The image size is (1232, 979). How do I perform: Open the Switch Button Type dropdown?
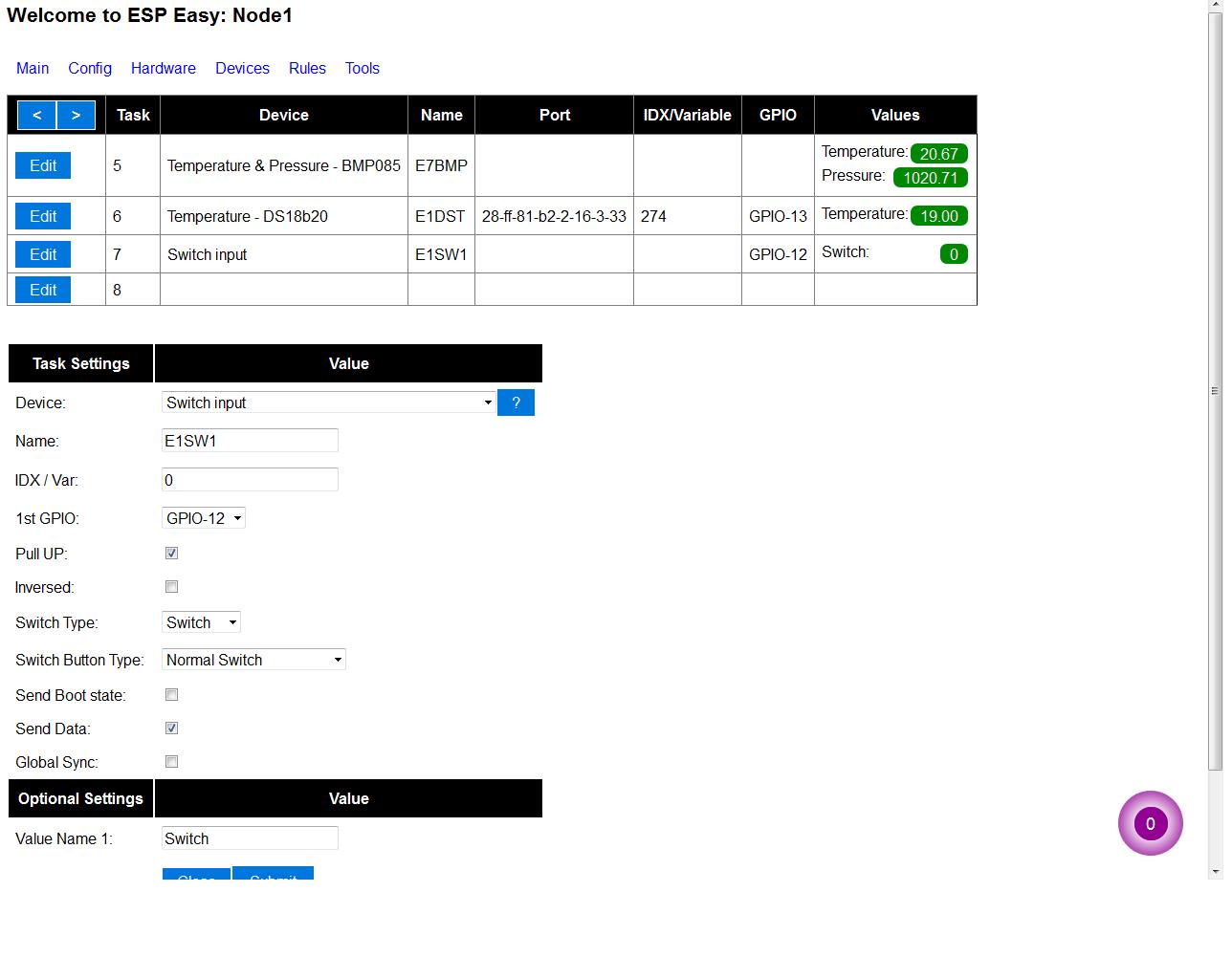click(x=253, y=660)
